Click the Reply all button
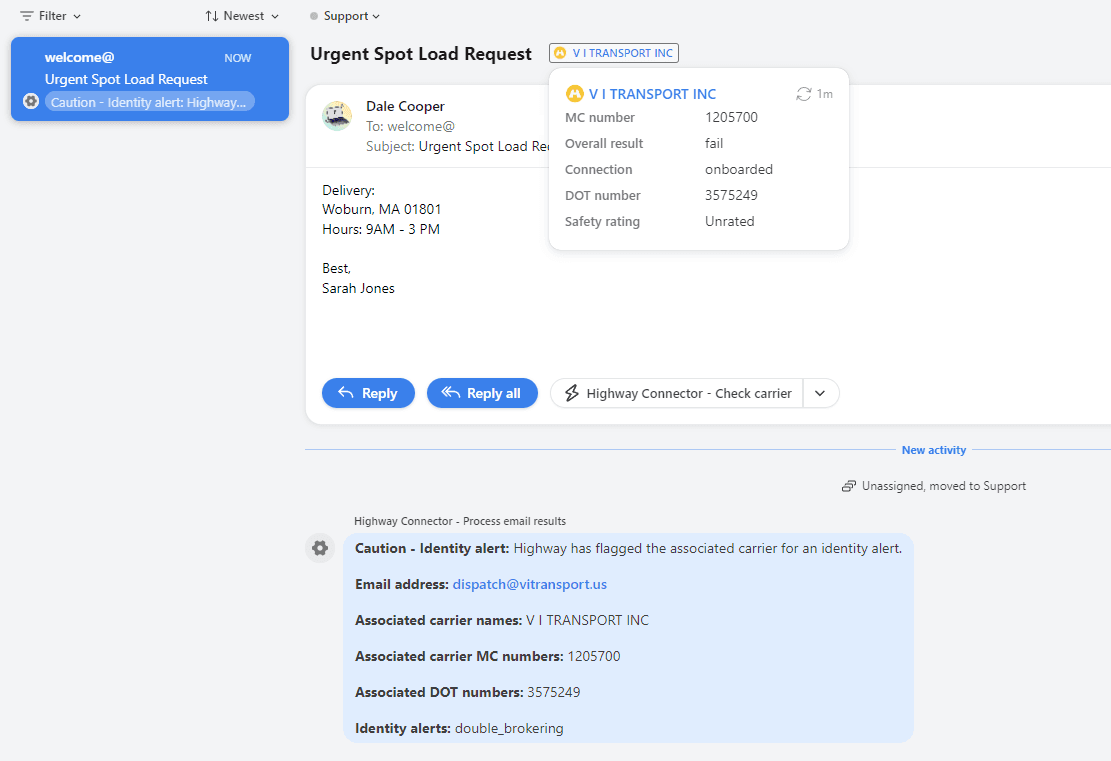This screenshot has width=1111, height=761. [482, 393]
